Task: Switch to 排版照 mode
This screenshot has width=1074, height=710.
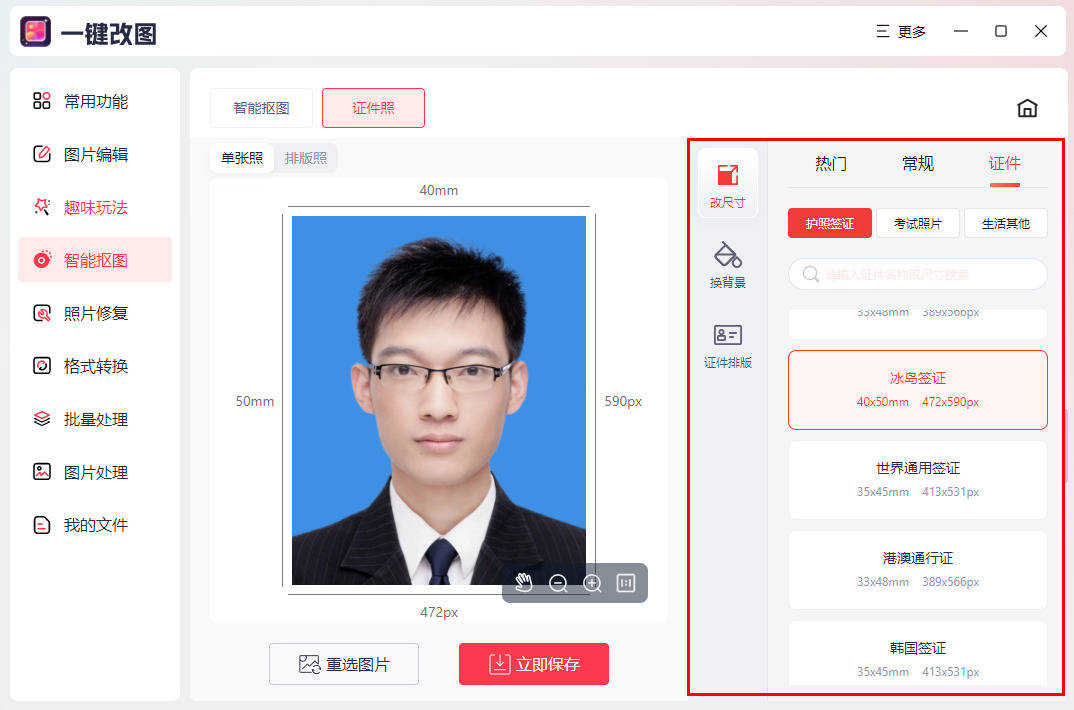Action: pos(305,157)
